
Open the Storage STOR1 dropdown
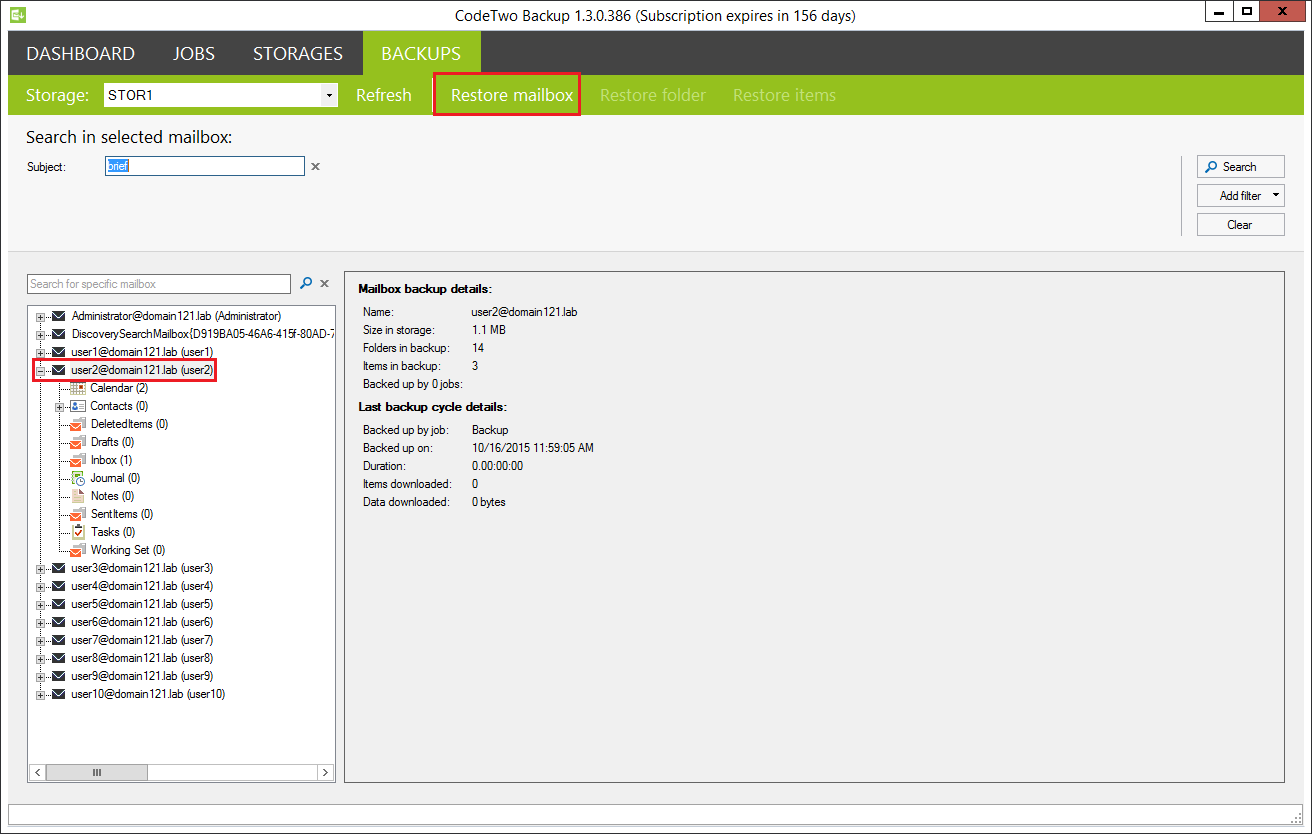[x=329, y=96]
